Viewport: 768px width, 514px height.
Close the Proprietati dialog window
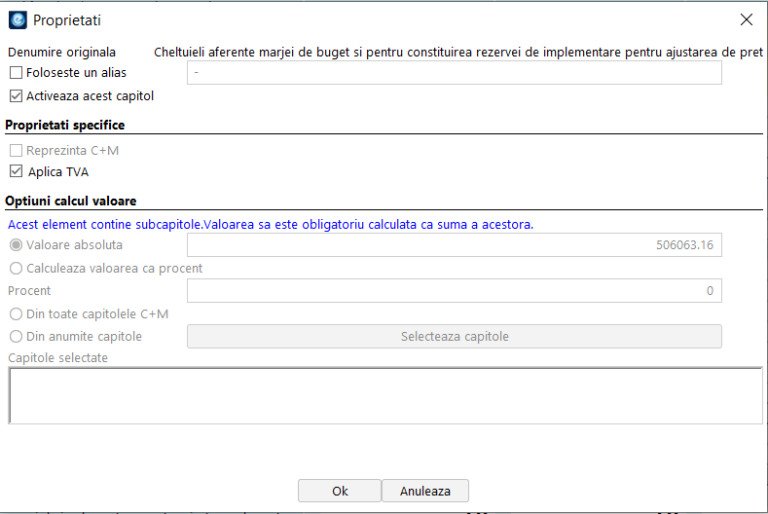(746, 20)
